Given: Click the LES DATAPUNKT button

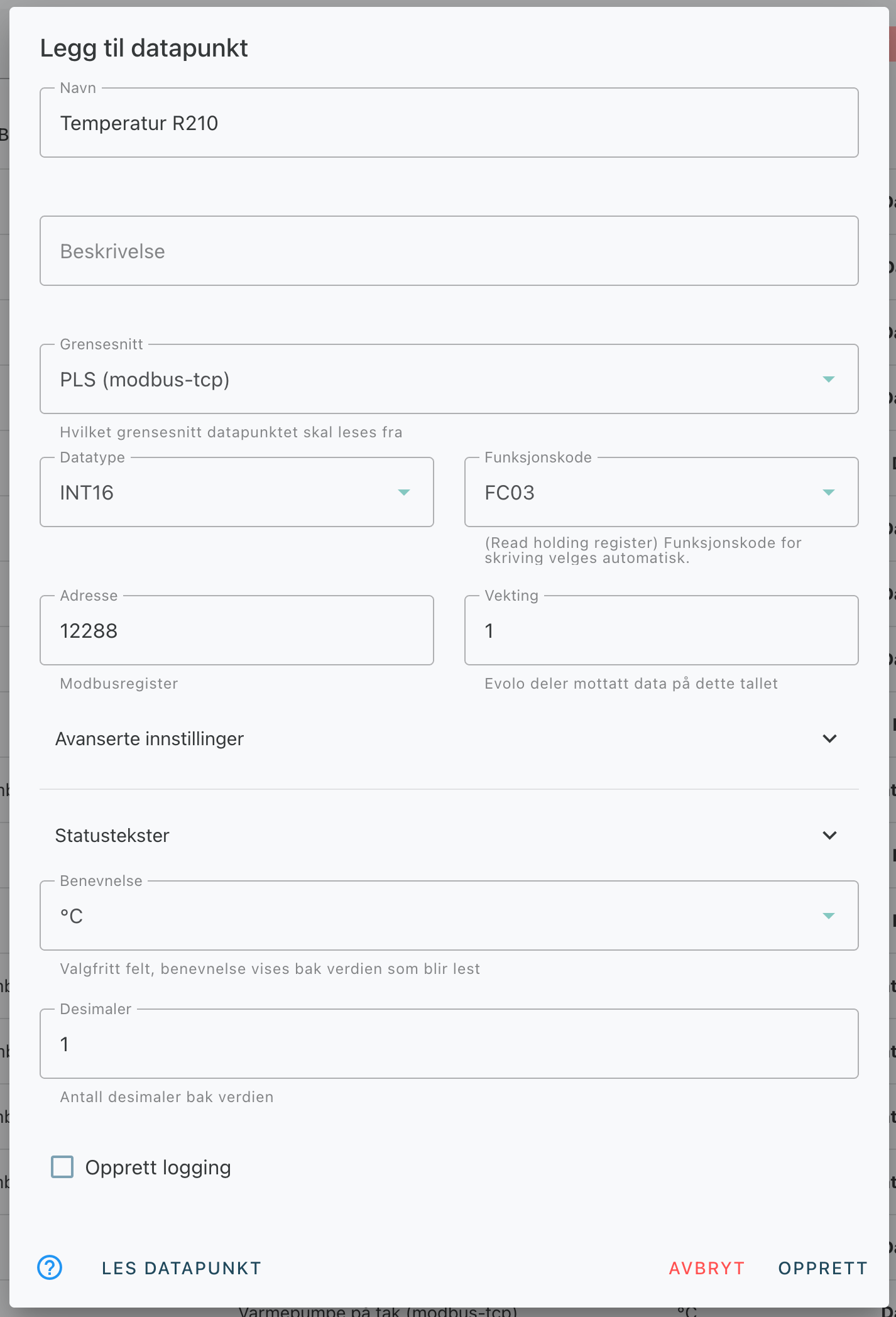Looking at the screenshot, I should click(x=182, y=1268).
